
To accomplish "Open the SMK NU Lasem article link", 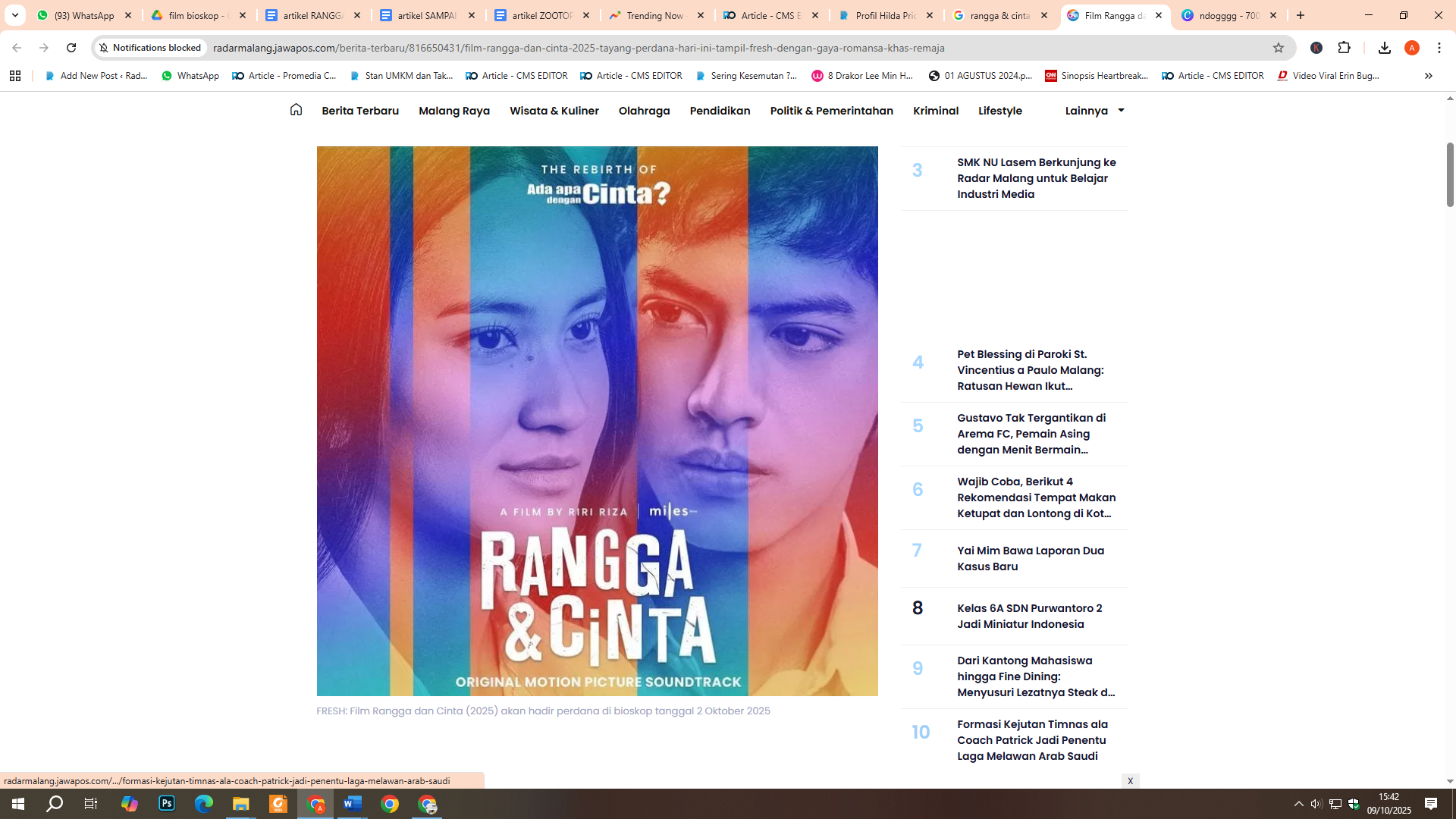I will (1036, 178).
